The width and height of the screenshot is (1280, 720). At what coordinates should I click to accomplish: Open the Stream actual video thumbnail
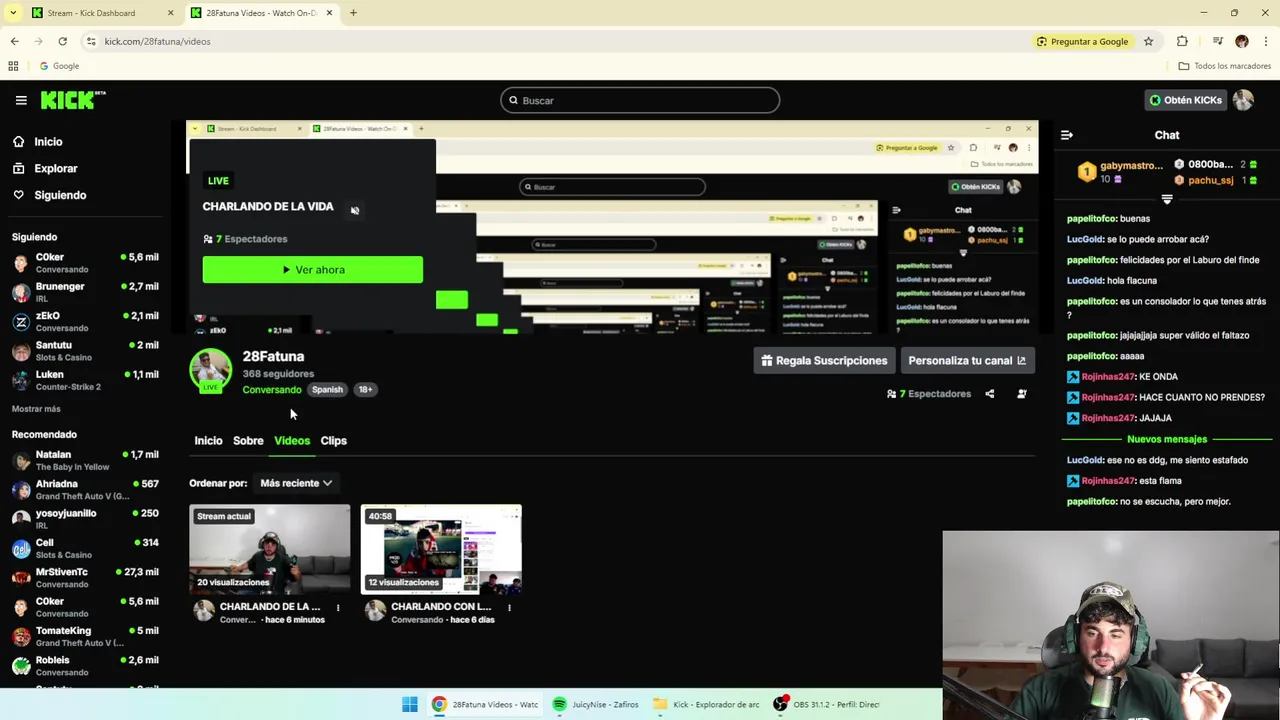[x=270, y=550]
